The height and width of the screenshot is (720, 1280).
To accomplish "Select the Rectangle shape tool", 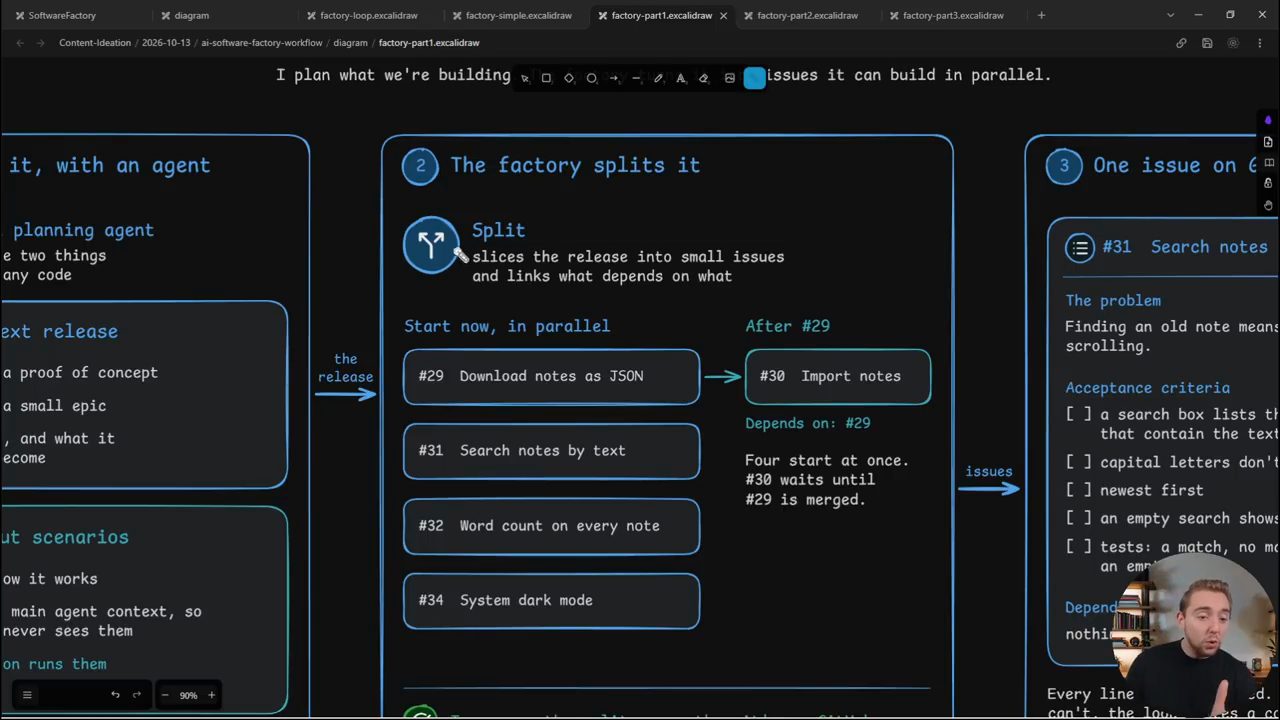I will (546, 78).
